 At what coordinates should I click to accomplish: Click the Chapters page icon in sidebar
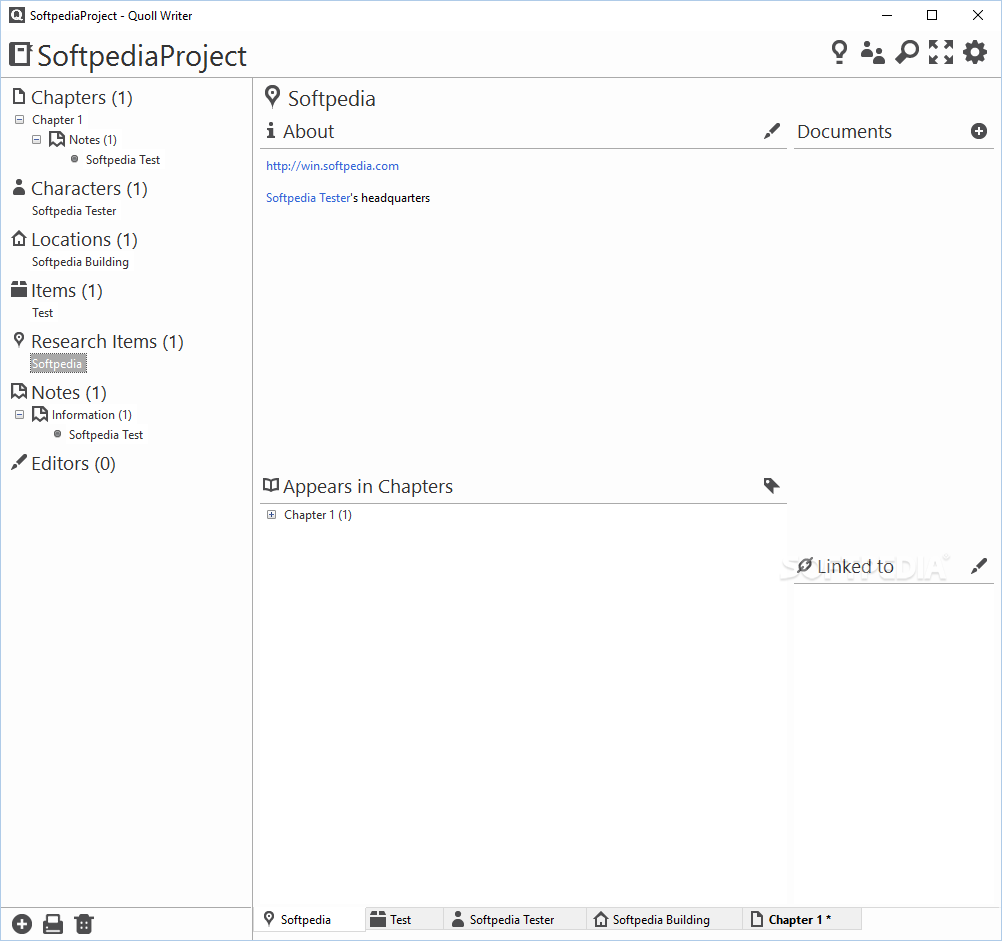pos(19,96)
